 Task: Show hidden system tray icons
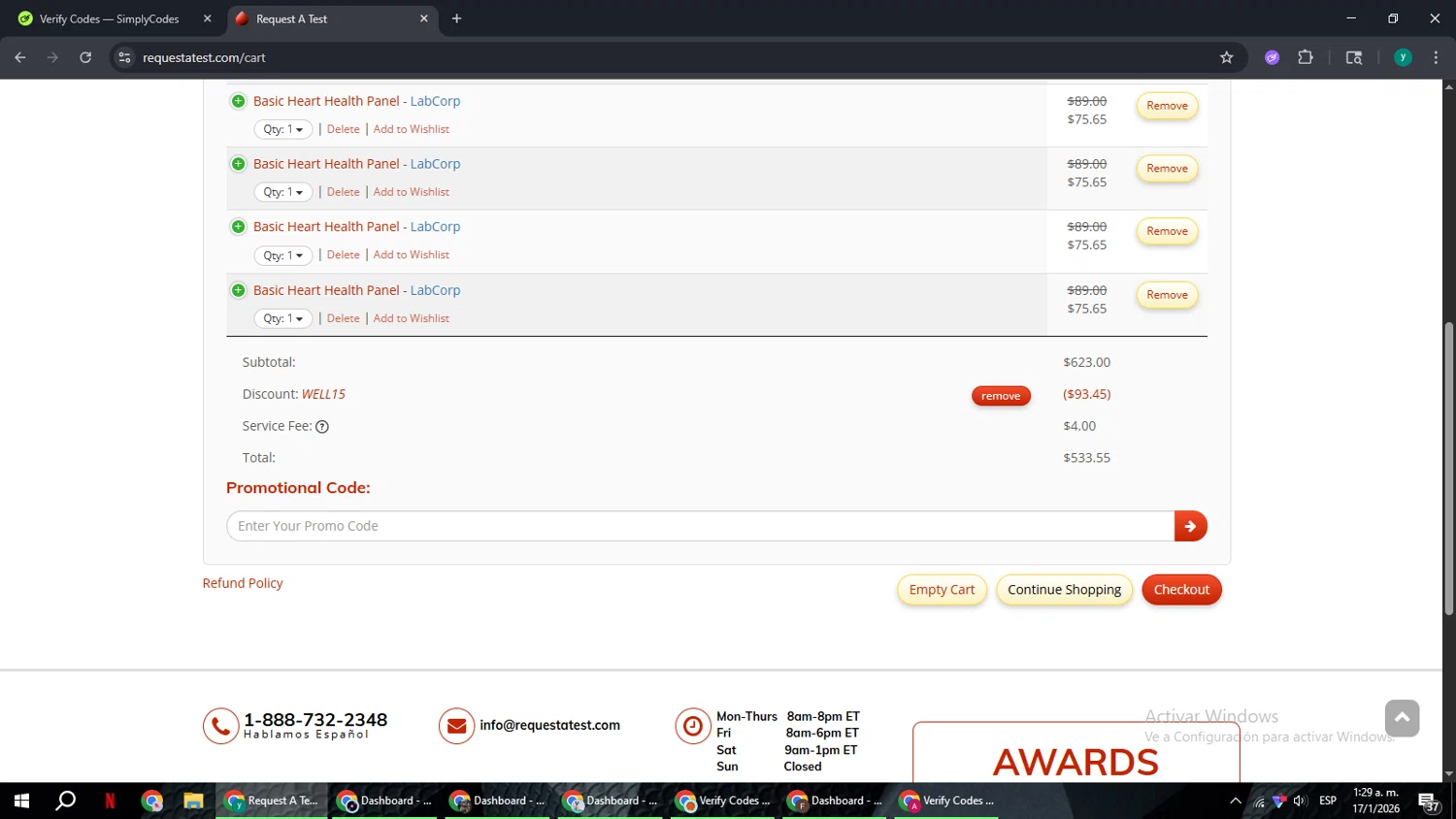pyautogui.click(x=1235, y=801)
